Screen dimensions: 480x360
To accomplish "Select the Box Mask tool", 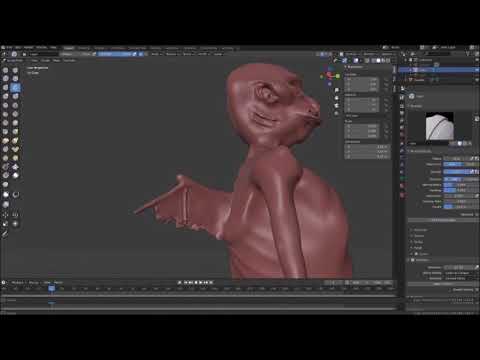I will tap(6, 195).
